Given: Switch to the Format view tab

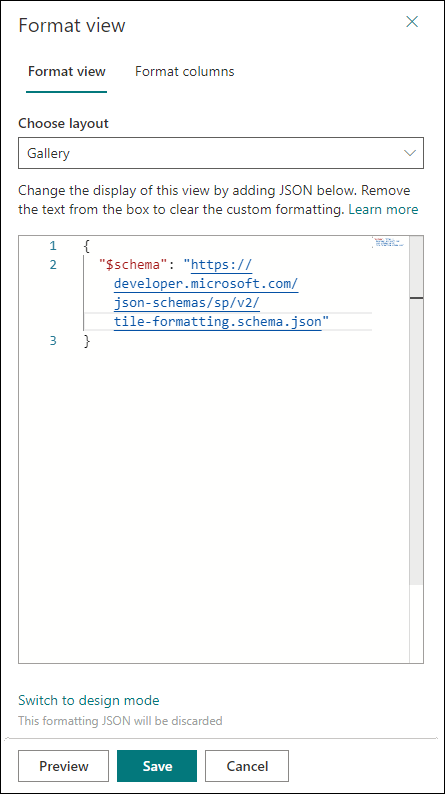Looking at the screenshot, I should coord(67,71).
